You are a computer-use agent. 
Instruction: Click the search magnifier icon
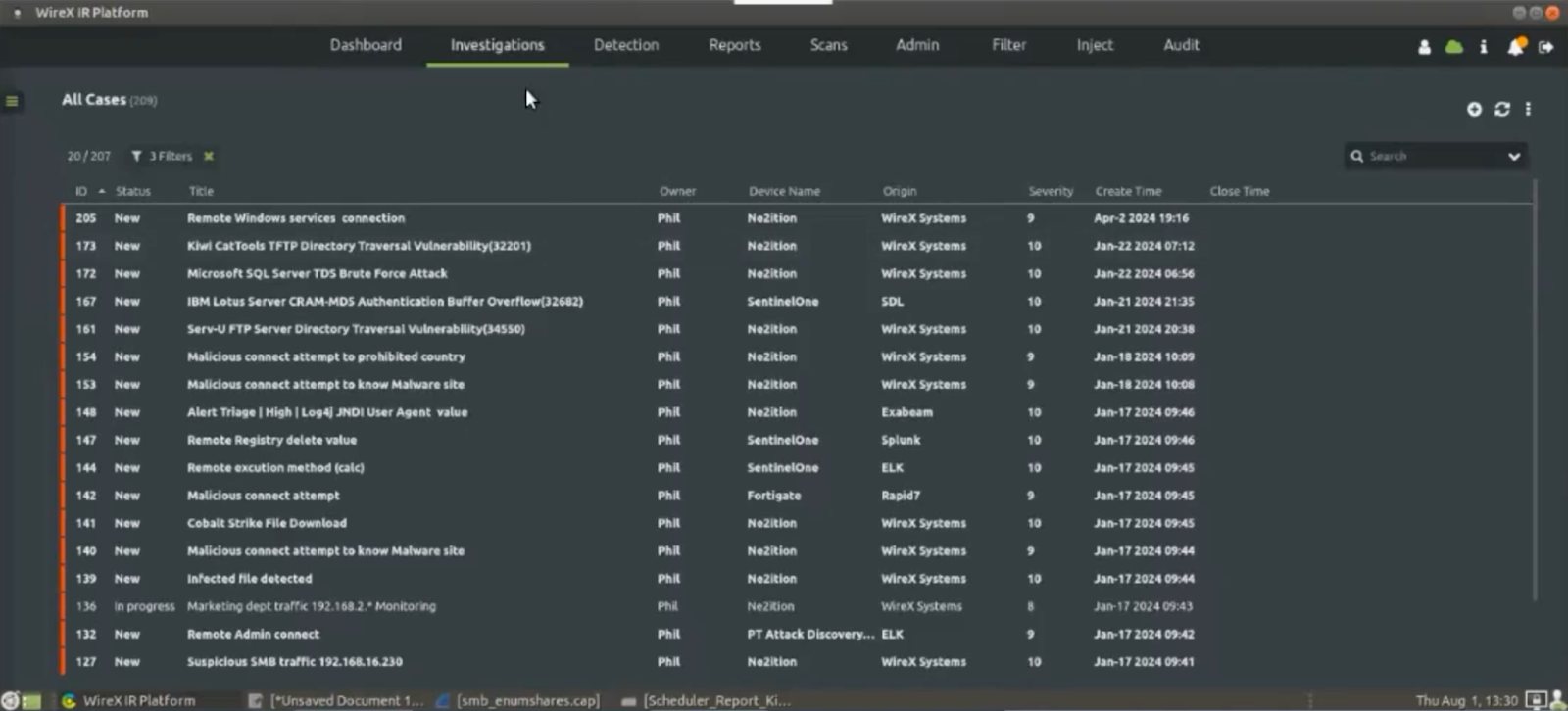tap(1356, 156)
